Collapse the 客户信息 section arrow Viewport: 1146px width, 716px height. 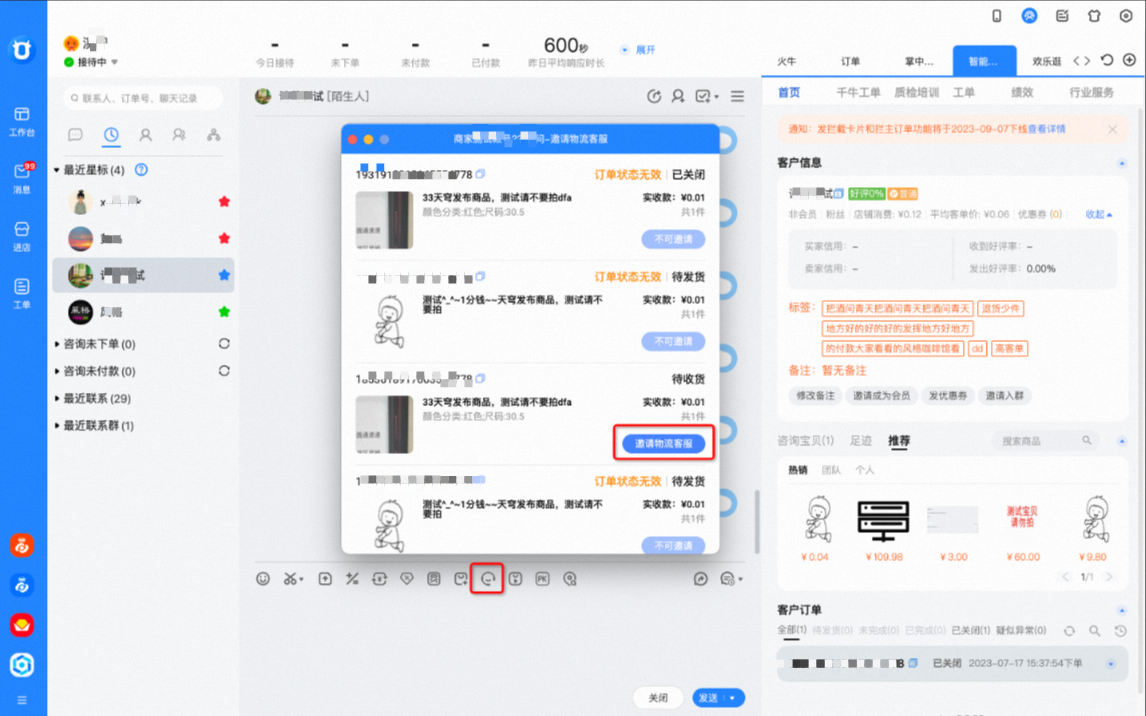(x=1123, y=163)
